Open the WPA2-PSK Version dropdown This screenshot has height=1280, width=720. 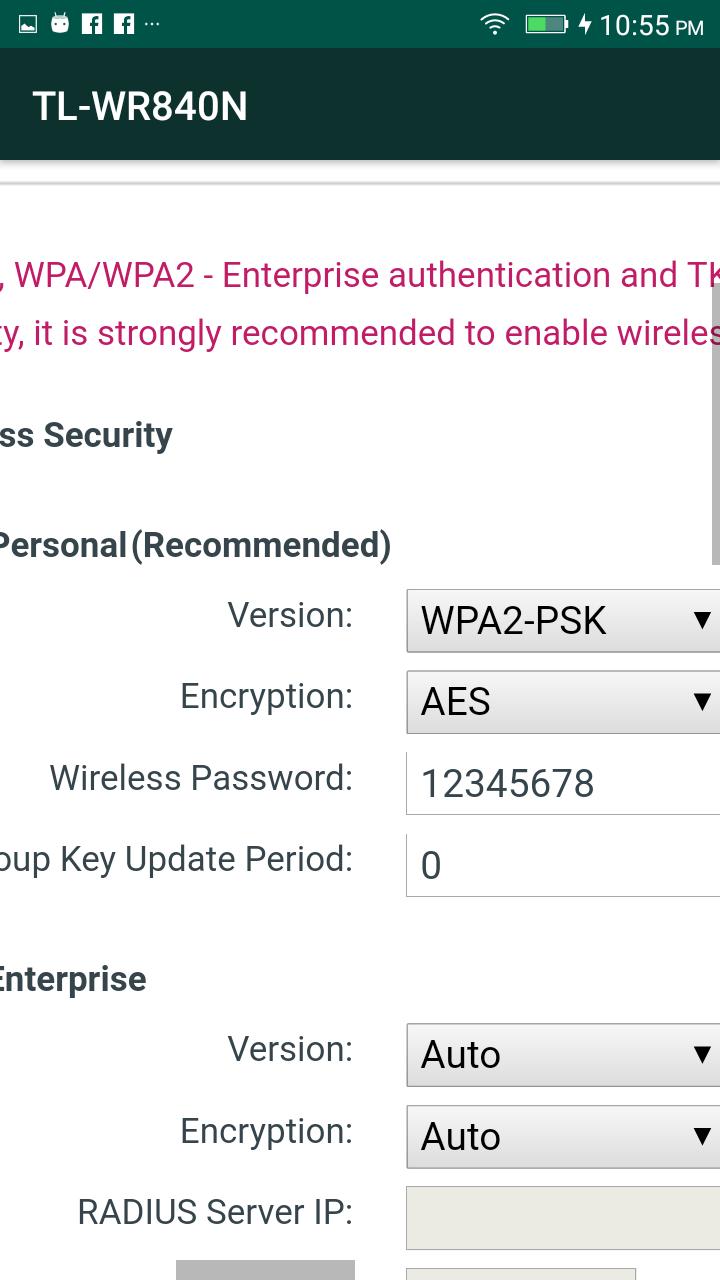point(562,621)
